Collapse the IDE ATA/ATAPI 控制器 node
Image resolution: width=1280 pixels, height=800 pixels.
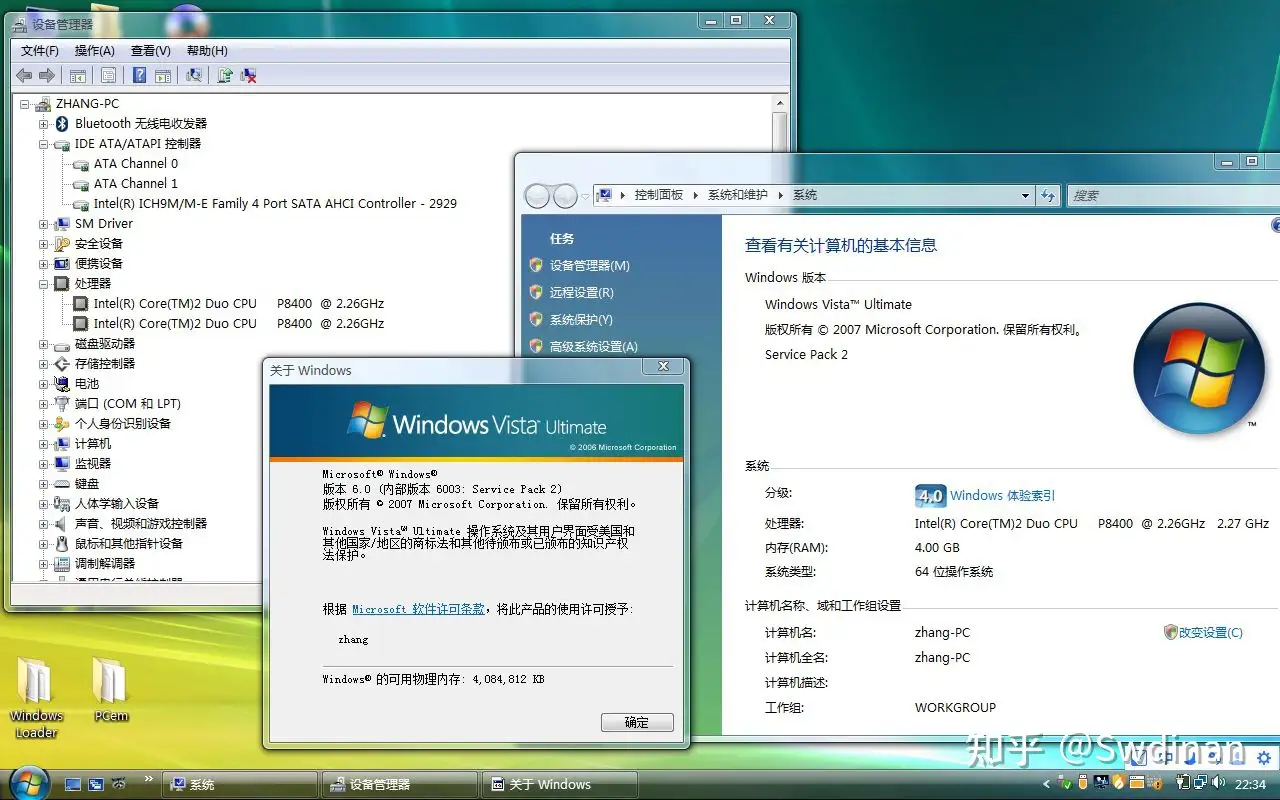pyautogui.click(x=43, y=143)
